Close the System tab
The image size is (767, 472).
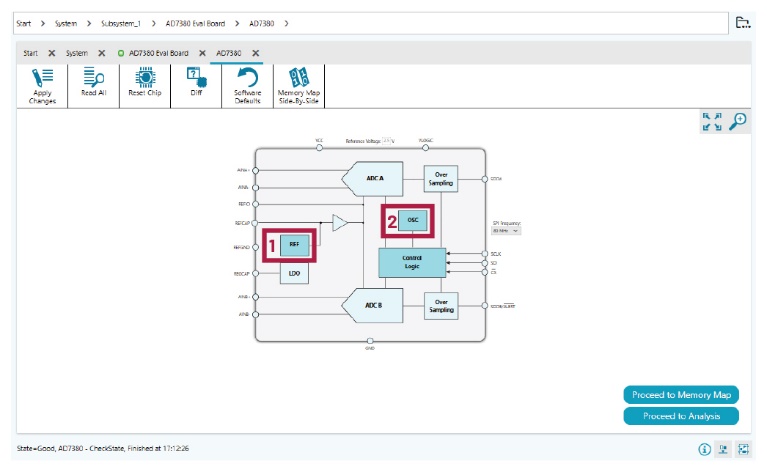coord(102,53)
